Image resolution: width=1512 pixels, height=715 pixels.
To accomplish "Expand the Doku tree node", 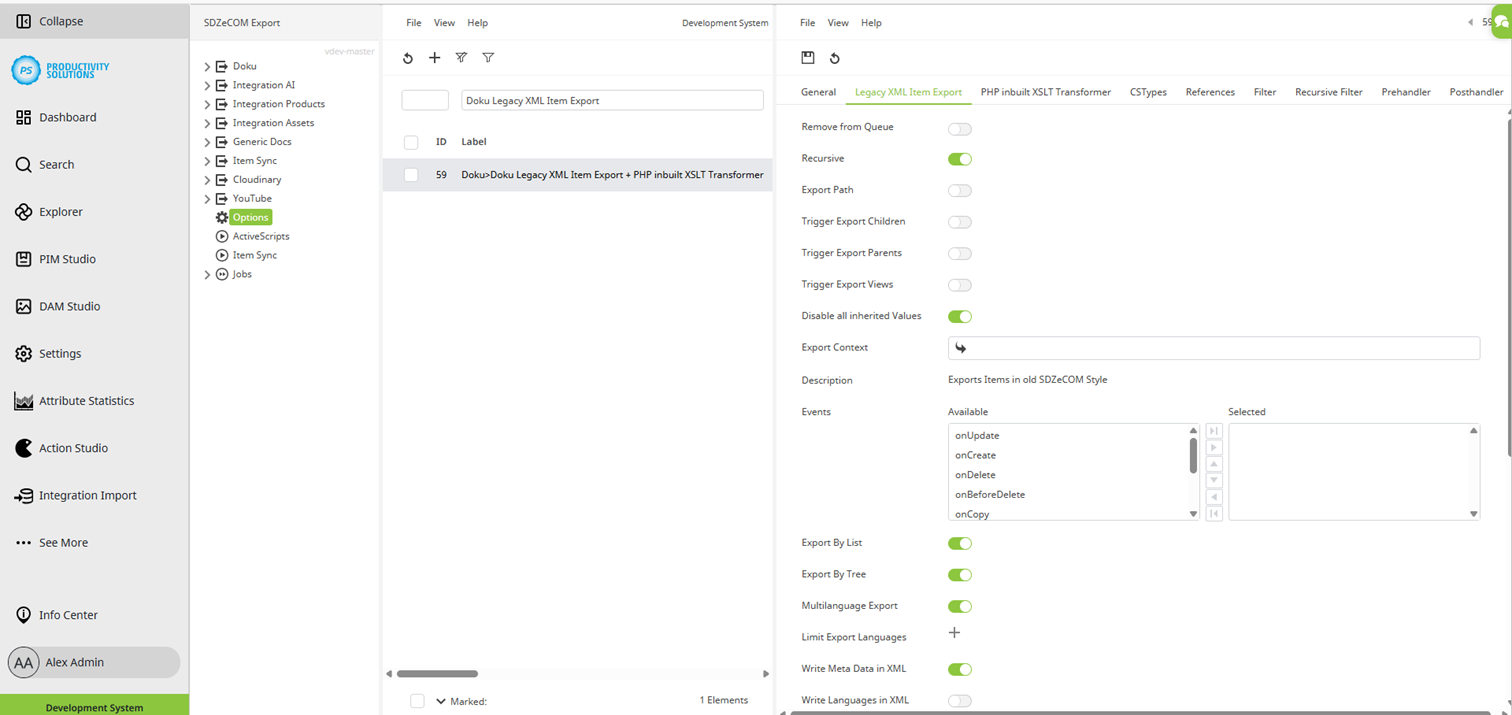I will point(208,67).
